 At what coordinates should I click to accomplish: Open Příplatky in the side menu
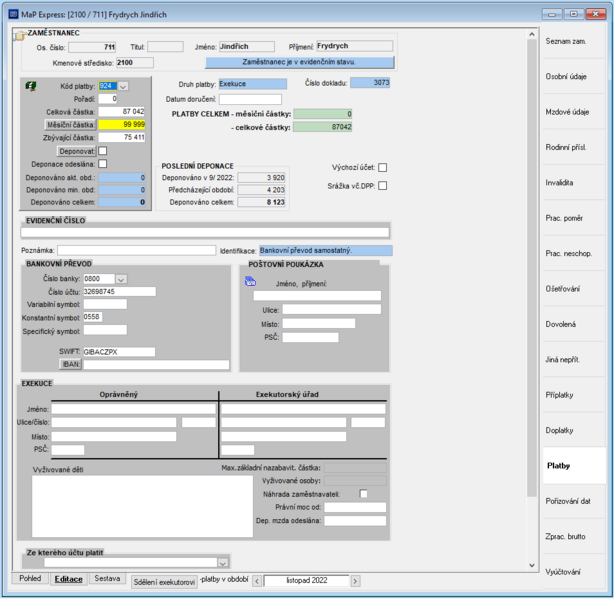pos(574,395)
